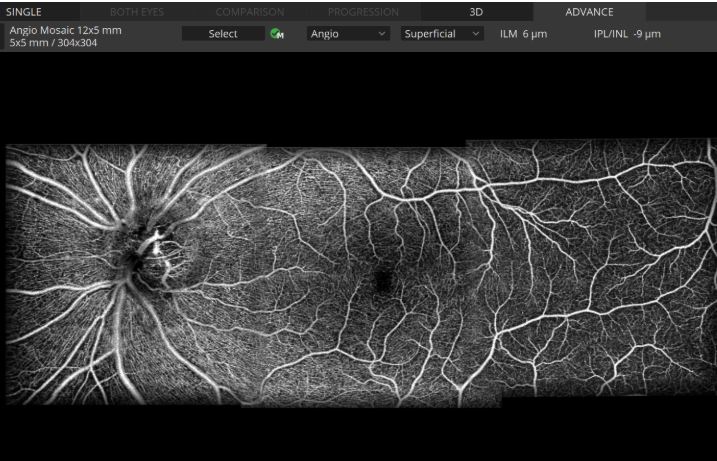Click the chevron arrow of the Superficial dropdown

(x=475, y=34)
